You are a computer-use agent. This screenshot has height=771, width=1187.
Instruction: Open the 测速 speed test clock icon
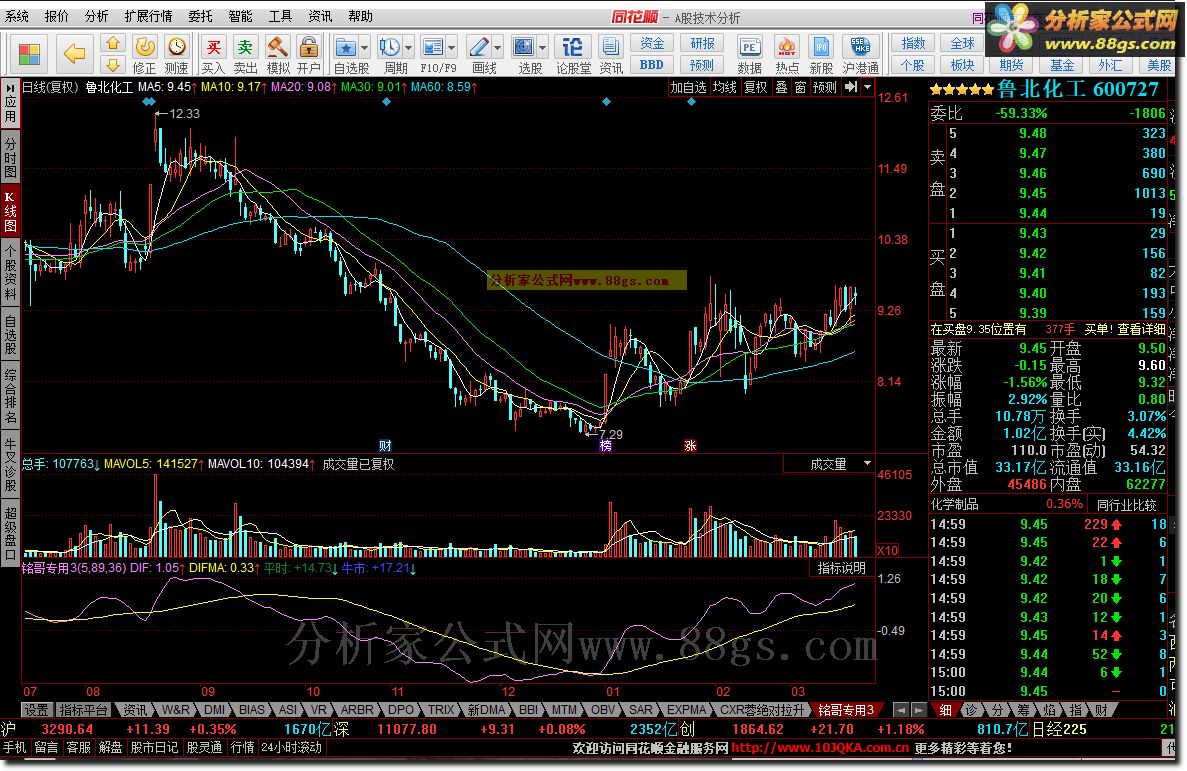click(176, 55)
